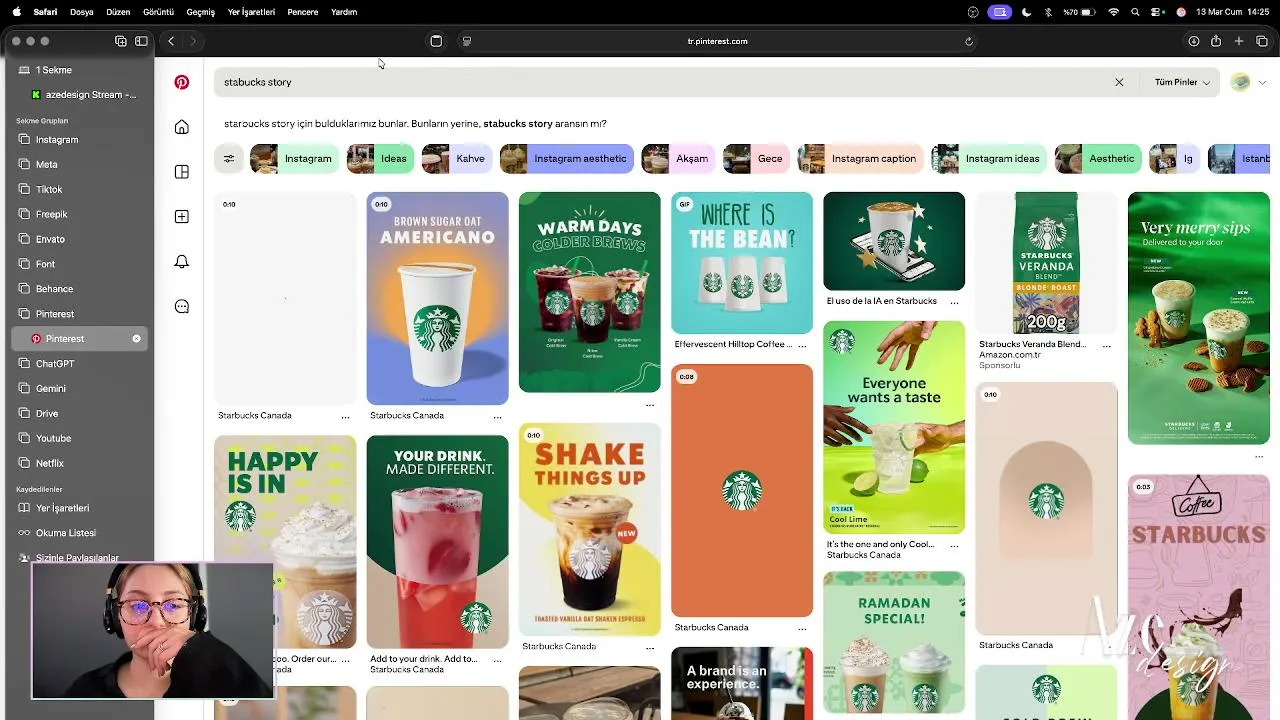Open Safari downloads icon

[1193, 41]
